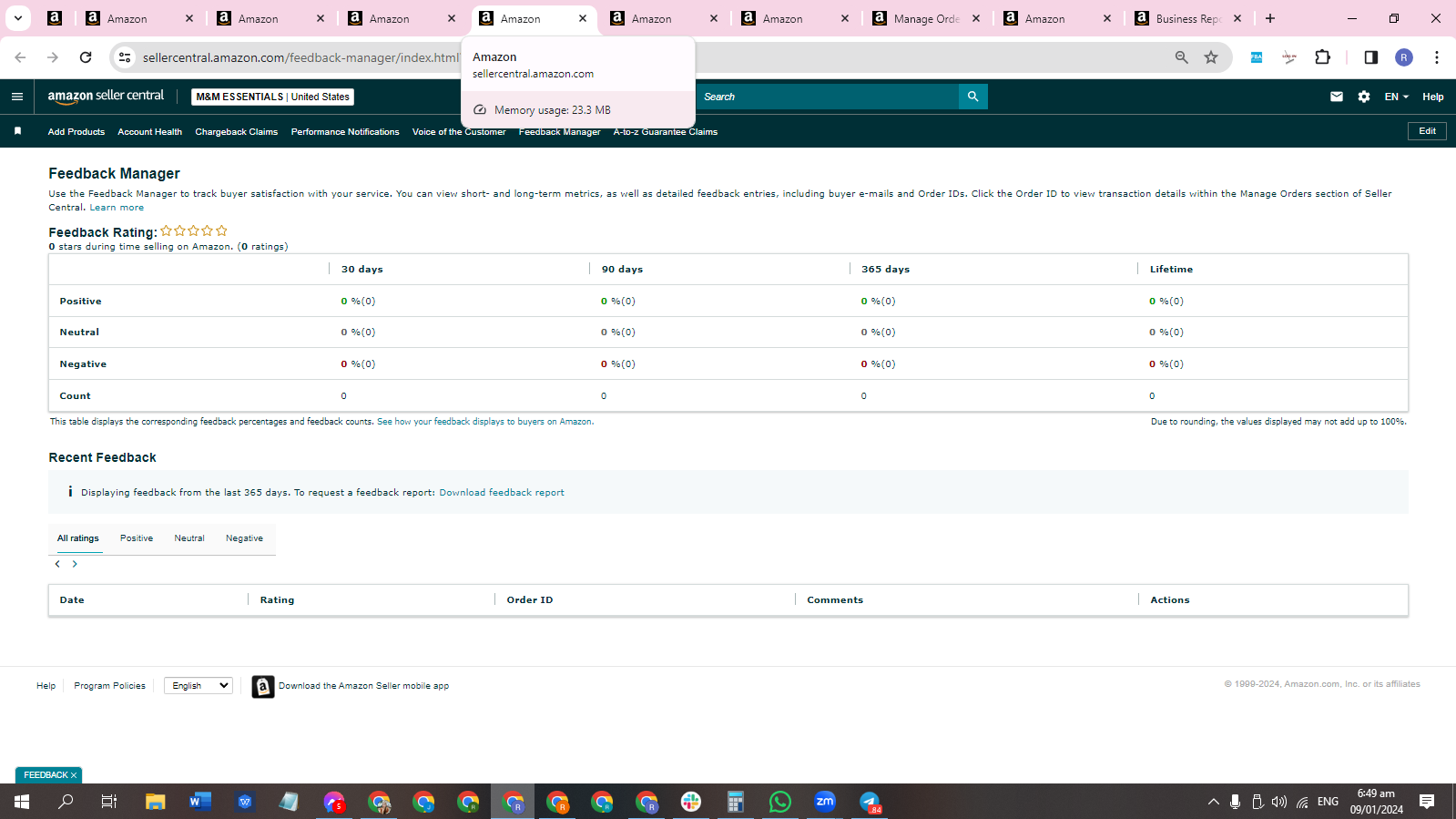Screen dimensions: 1456x819
Task: Open File Explorer from the taskbar
Action: tap(156, 802)
